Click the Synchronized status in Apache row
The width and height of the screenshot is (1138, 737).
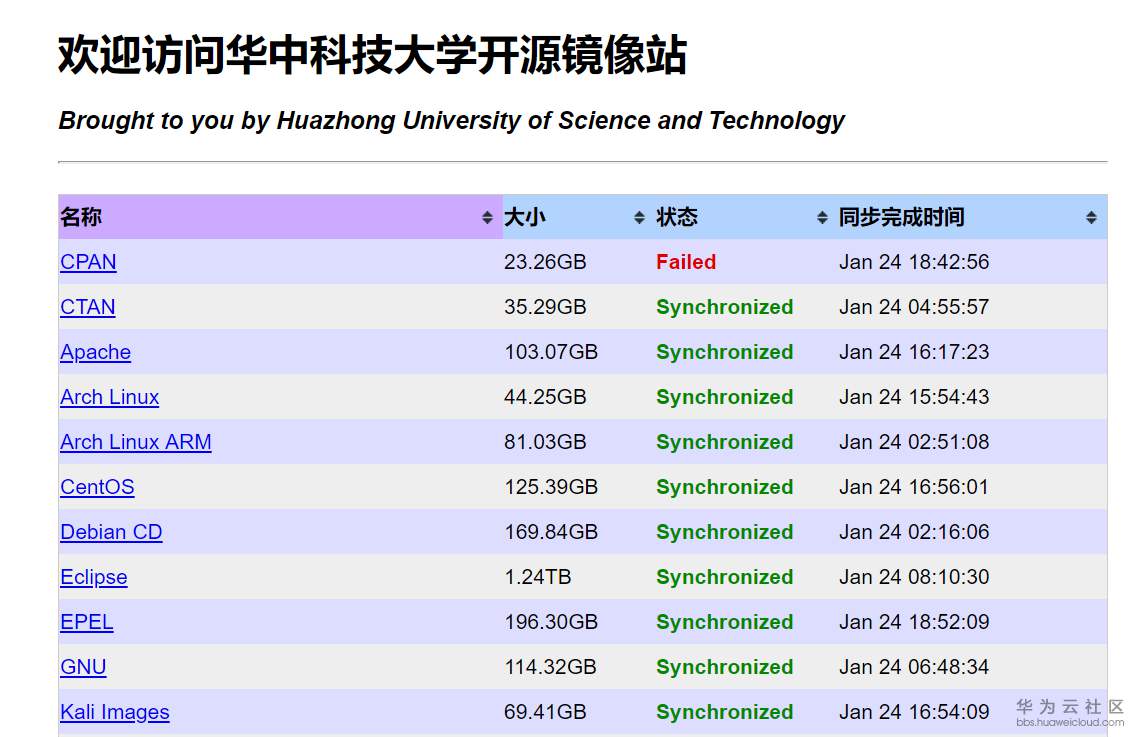click(x=724, y=352)
